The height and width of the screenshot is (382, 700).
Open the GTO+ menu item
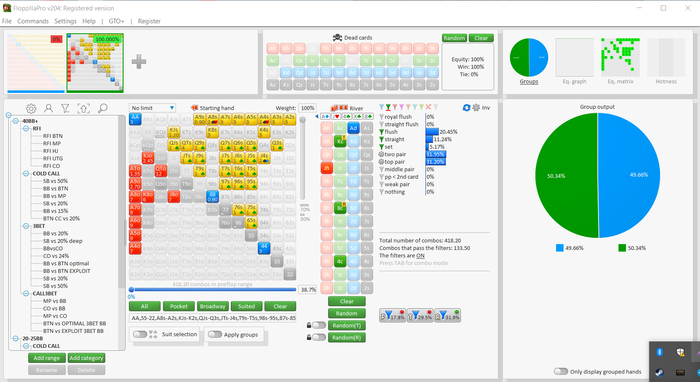[x=116, y=21]
